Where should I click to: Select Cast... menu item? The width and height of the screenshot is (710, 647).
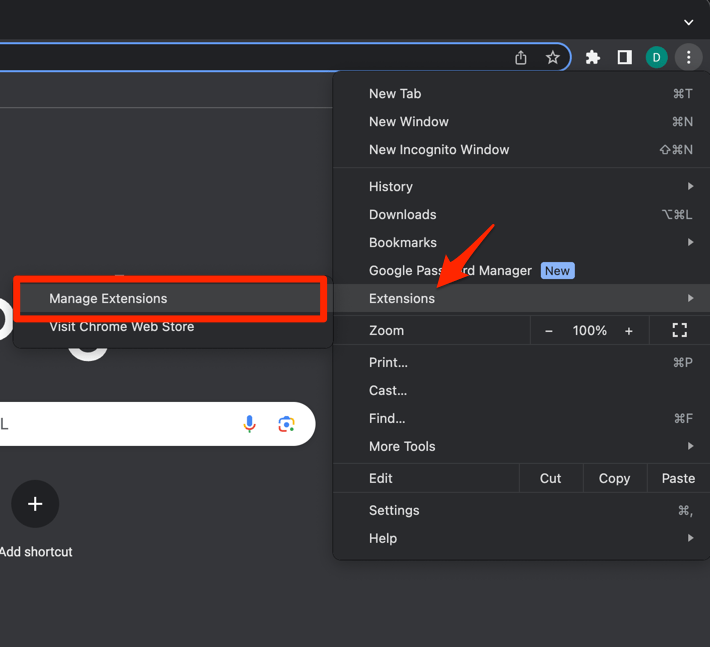(x=521, y=391)
